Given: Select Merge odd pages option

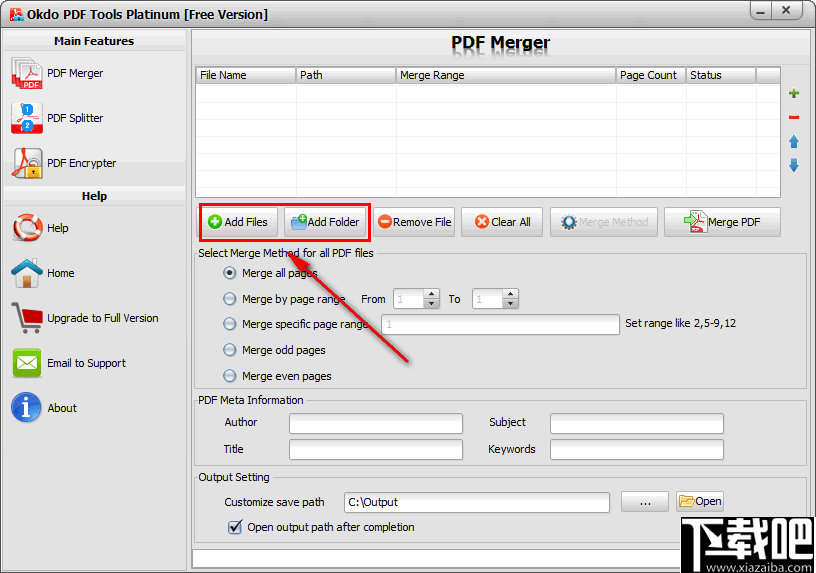Looking at the screenshot, I should pyautogui.click(x=230, y=350).
